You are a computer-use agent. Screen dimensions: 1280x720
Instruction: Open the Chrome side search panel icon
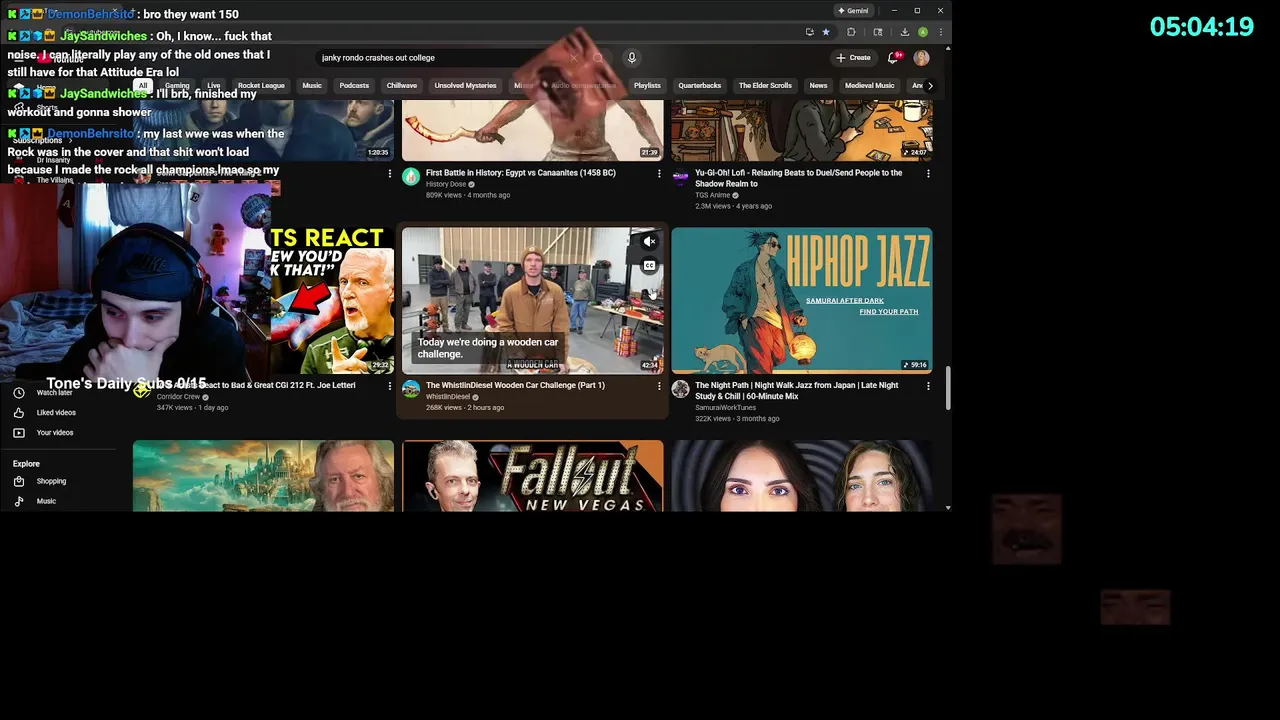click(878, 32)
